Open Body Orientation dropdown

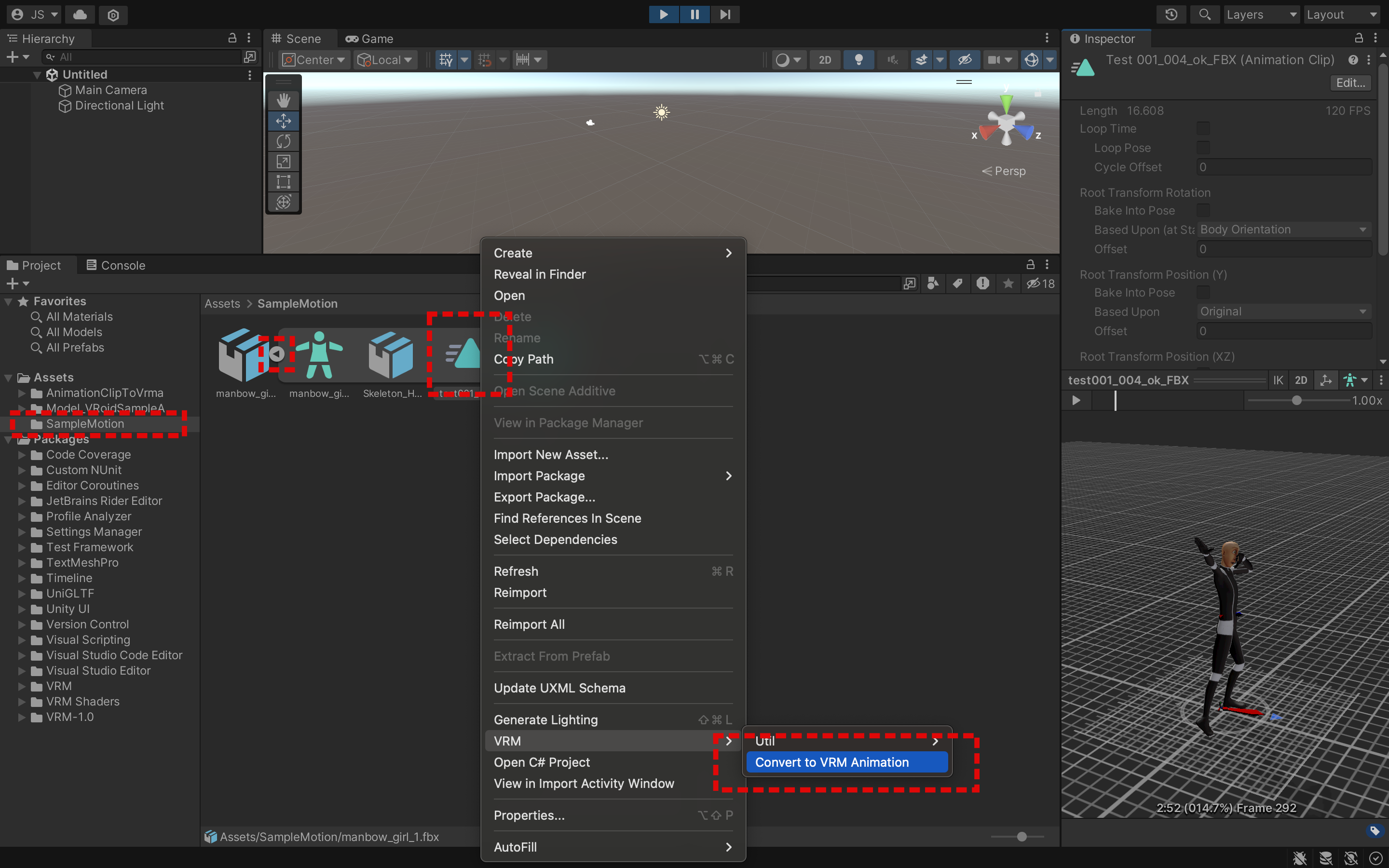point(1284,230)
